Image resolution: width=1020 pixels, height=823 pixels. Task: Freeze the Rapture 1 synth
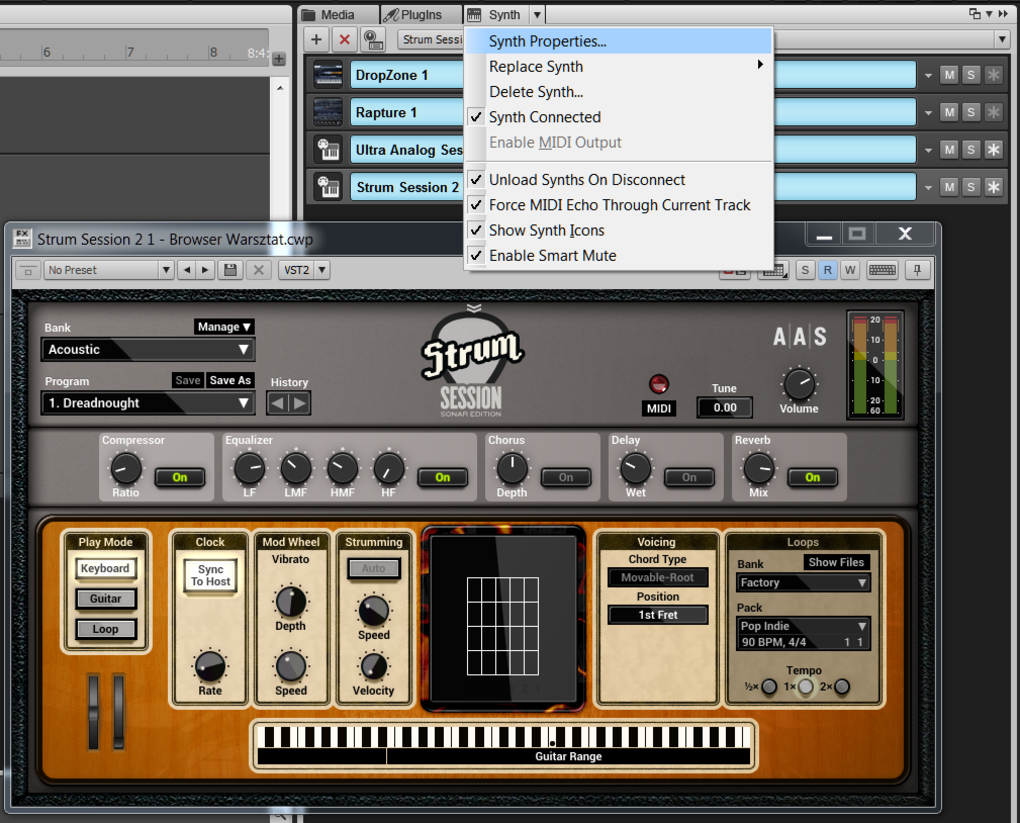coord(993,112)
